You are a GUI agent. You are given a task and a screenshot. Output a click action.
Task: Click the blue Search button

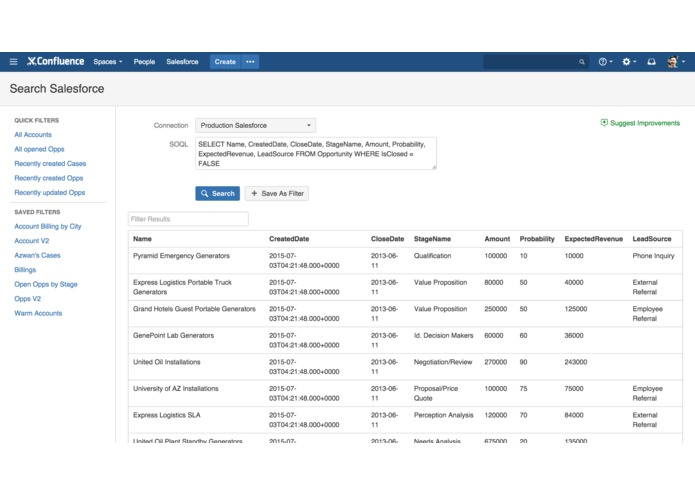tap(218, 194)
